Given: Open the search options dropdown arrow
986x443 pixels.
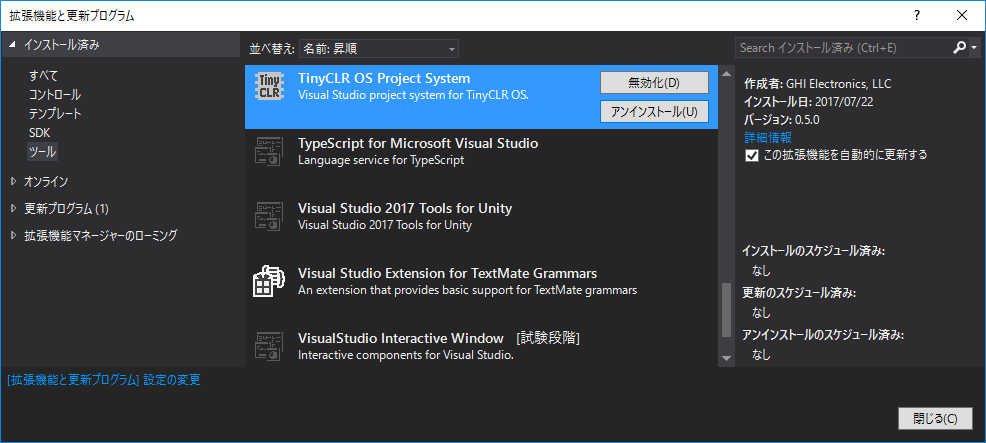Looking at the screenshot, I should (x=974, y=48).
